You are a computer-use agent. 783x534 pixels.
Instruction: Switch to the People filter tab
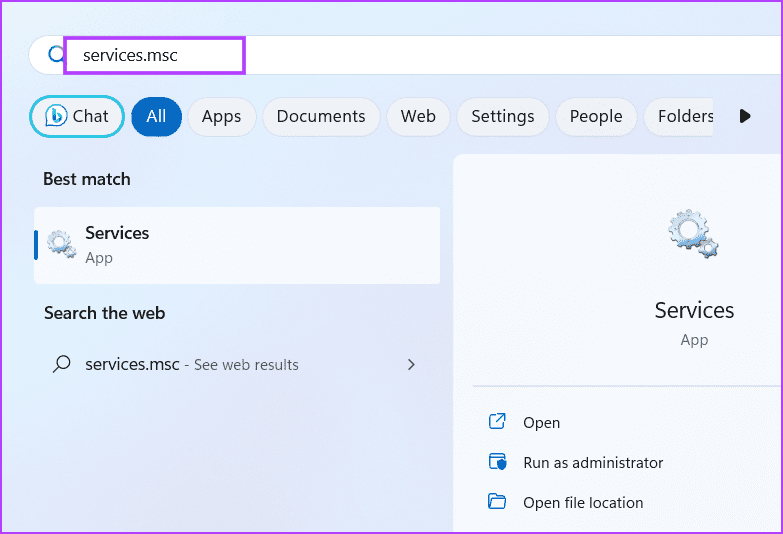tap(596, 116)
